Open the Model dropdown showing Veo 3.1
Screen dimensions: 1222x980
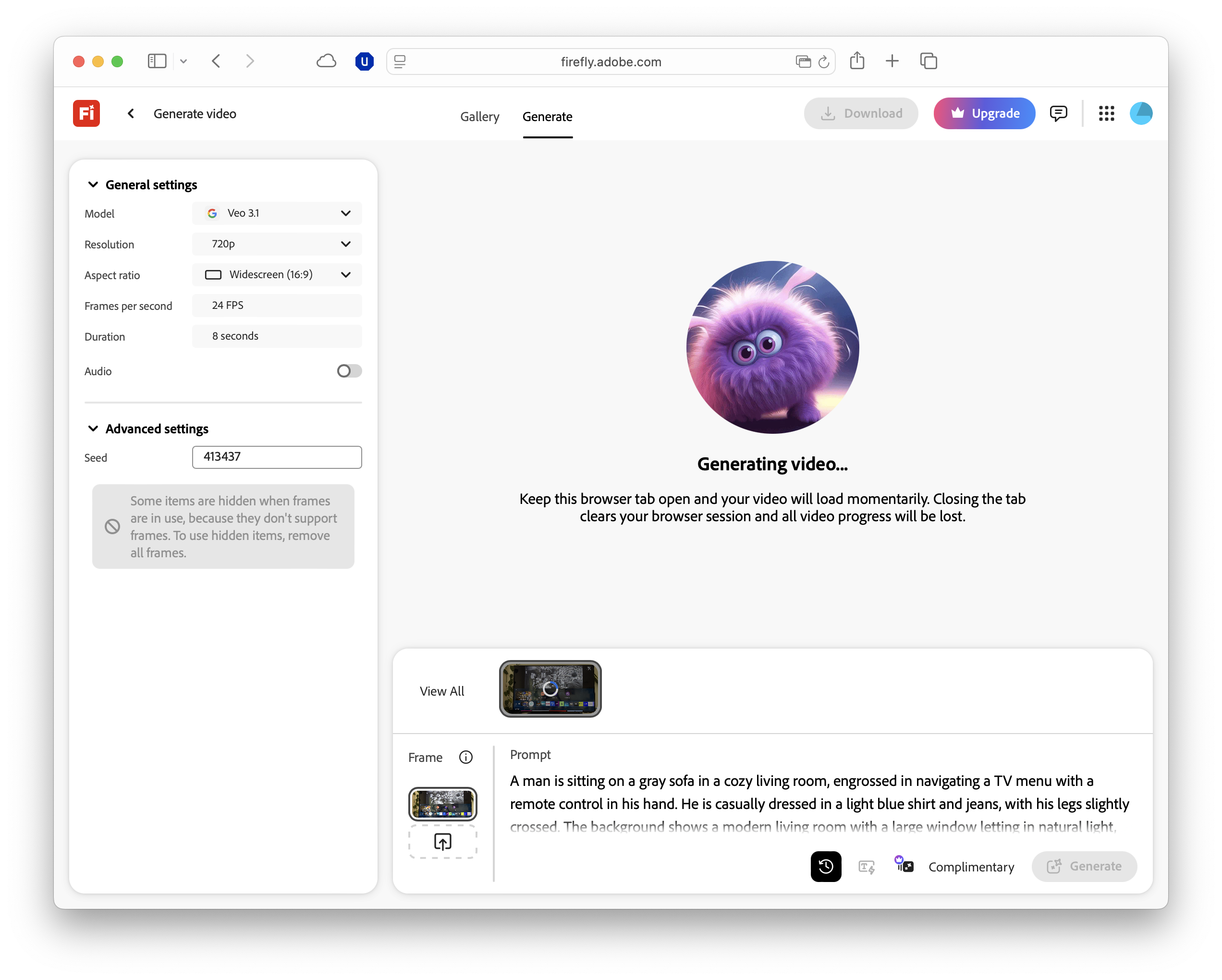[277, 213]
